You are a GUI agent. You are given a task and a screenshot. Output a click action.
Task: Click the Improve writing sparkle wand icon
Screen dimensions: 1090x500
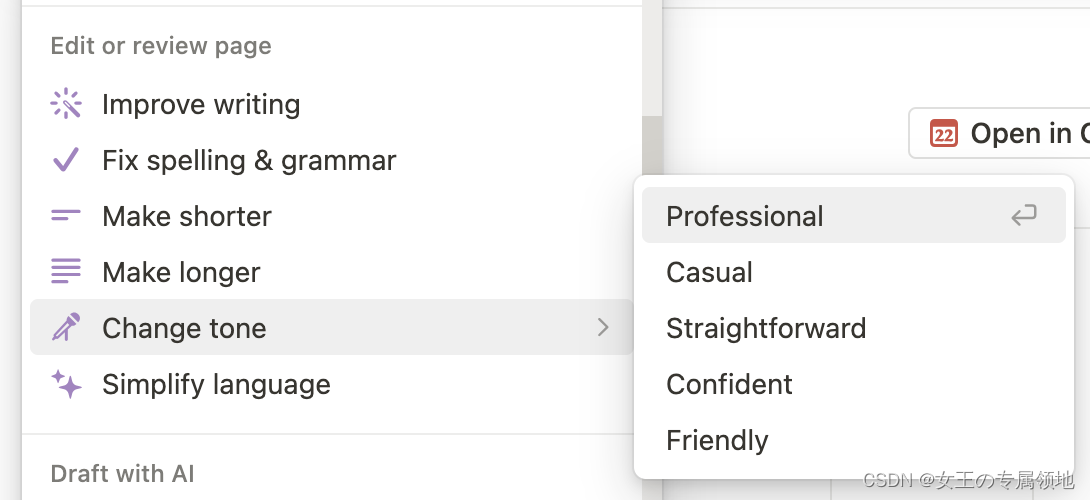(66, 104)
